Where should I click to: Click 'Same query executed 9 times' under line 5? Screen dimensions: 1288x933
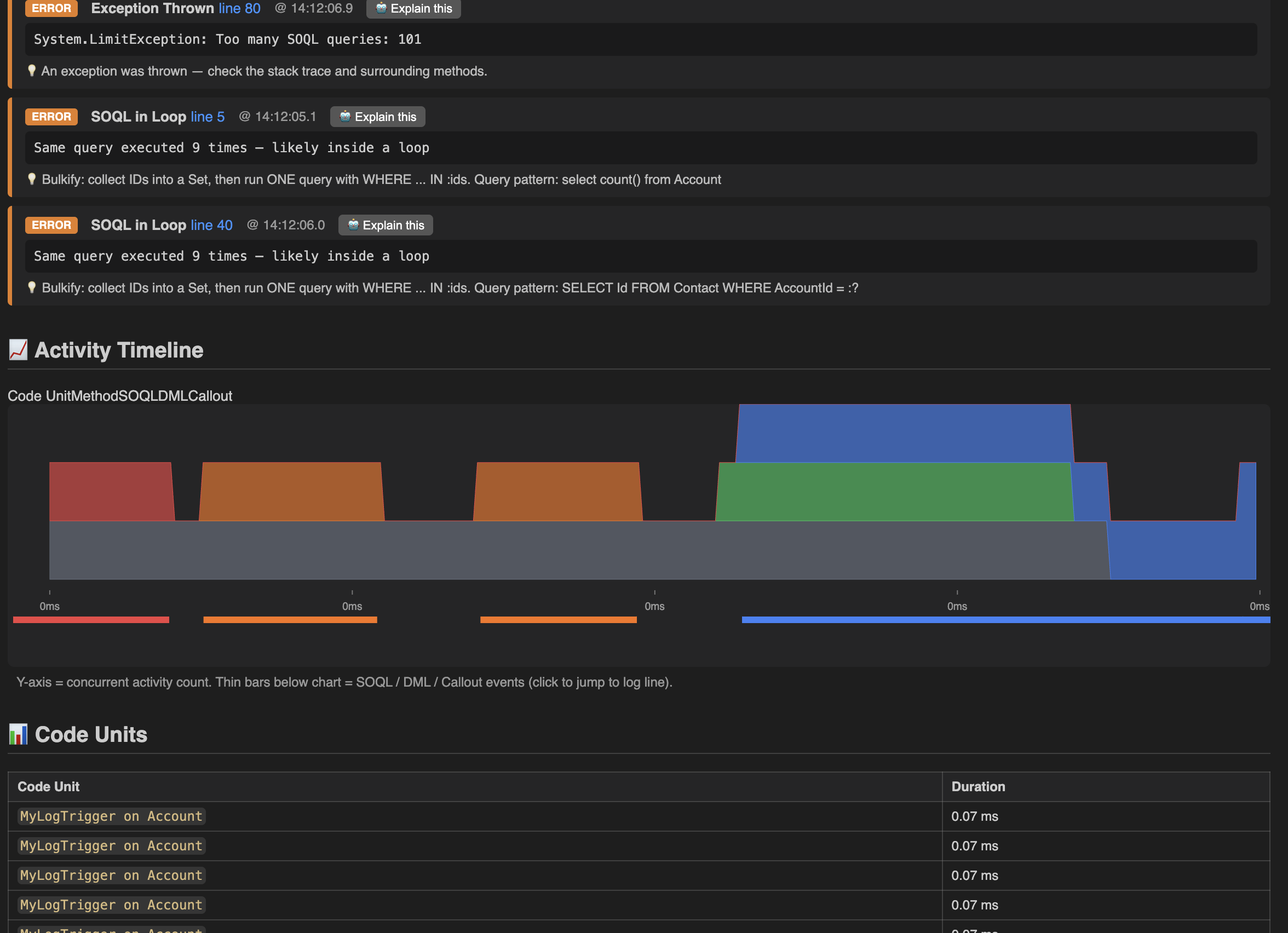click(x=140, y=148)
